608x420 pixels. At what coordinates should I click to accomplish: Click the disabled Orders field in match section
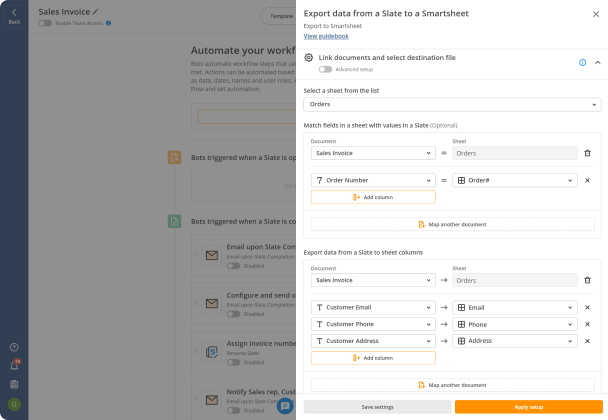click(515, 153)
